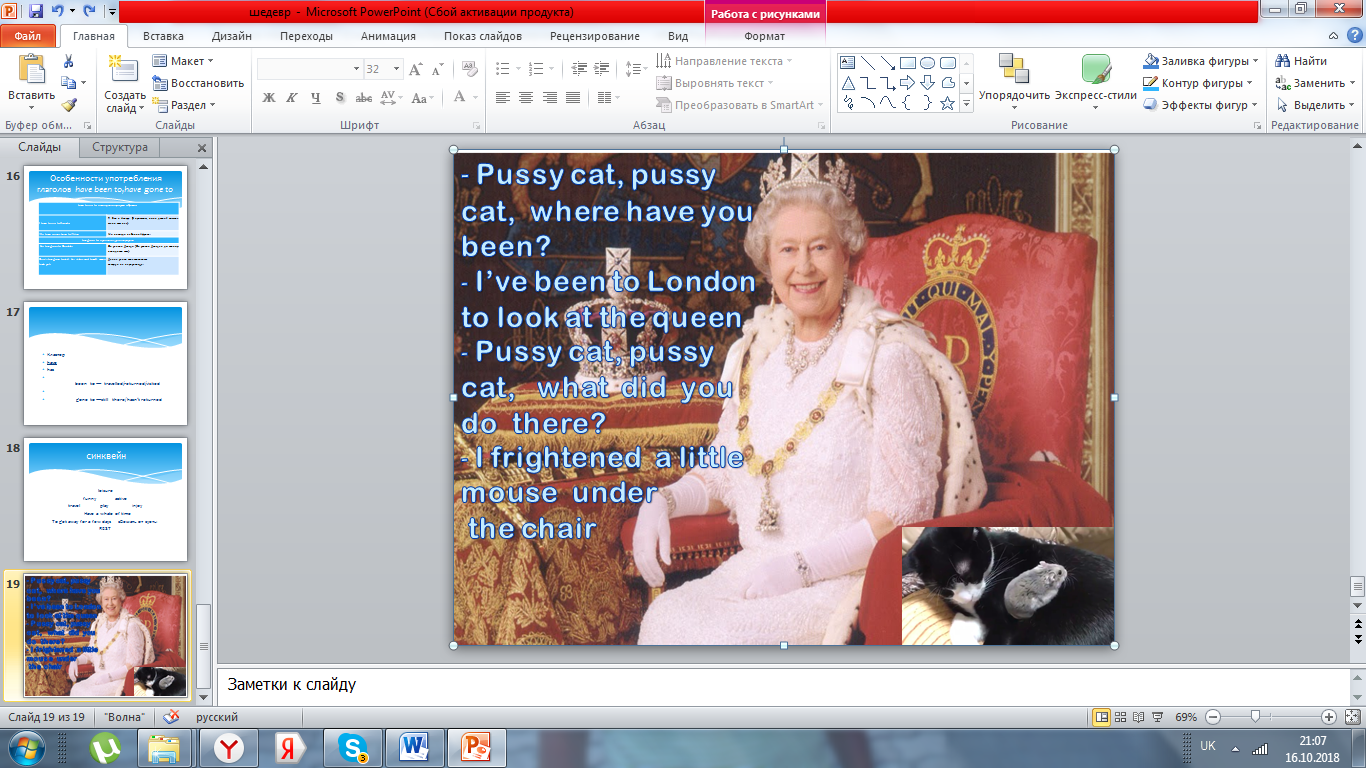1366x768 pixels.
Task: Select the rectangle shape in shapes gallery
Action: pos(908,63)
